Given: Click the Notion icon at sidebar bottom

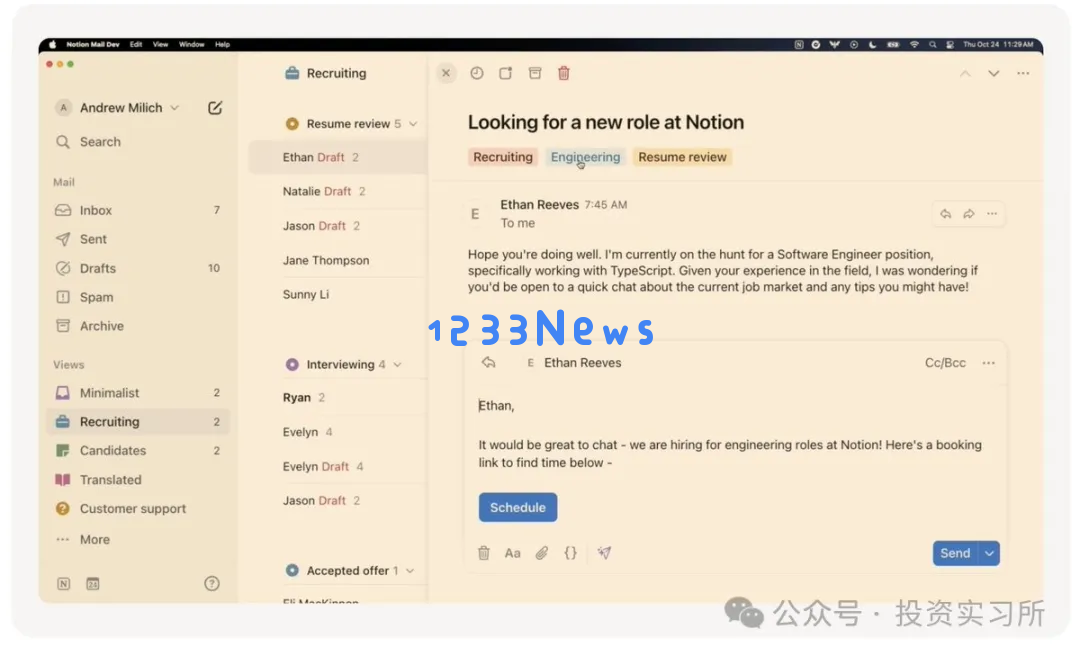Looking at the screenshot, I should click(63, 584).
